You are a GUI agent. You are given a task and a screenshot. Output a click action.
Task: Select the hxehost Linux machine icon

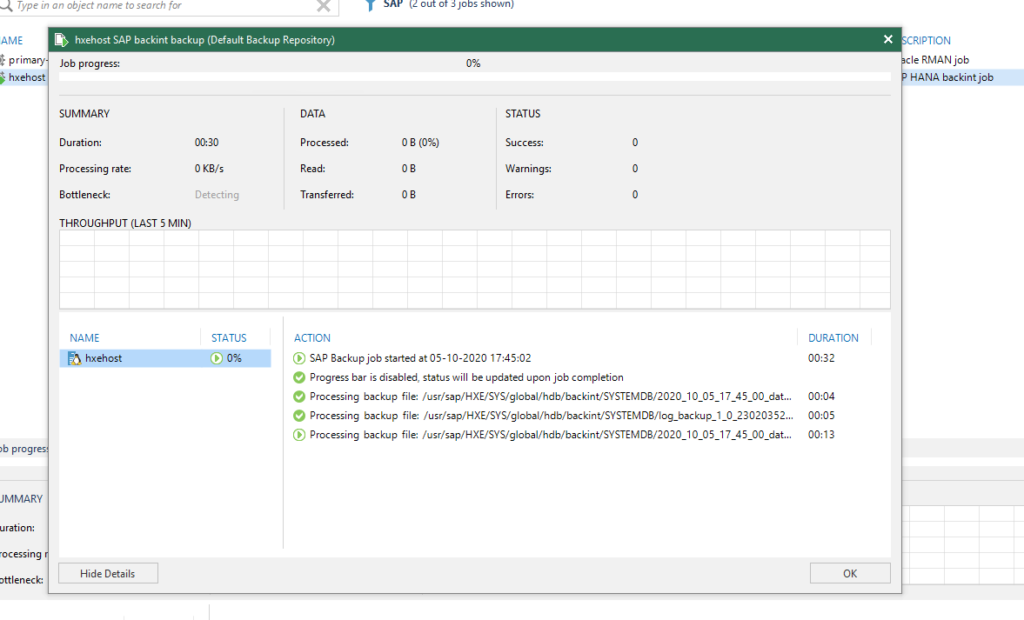pos(74,358)
